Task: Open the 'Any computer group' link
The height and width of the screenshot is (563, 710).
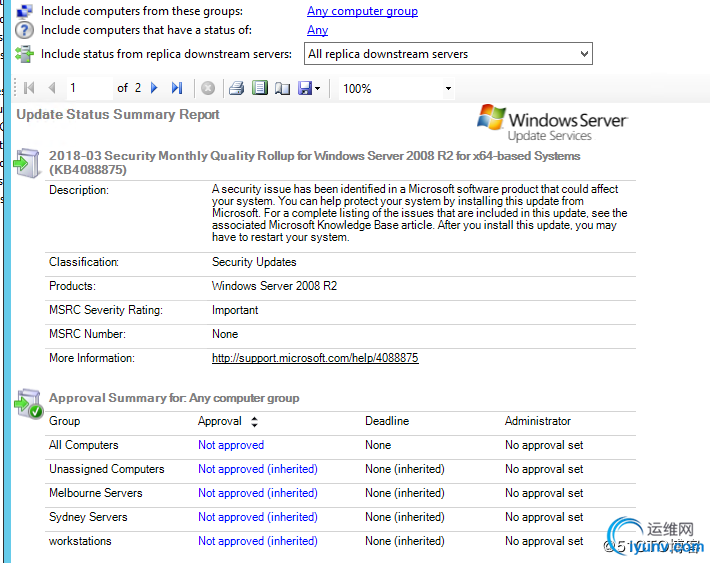Action: [x=362, y=11]
